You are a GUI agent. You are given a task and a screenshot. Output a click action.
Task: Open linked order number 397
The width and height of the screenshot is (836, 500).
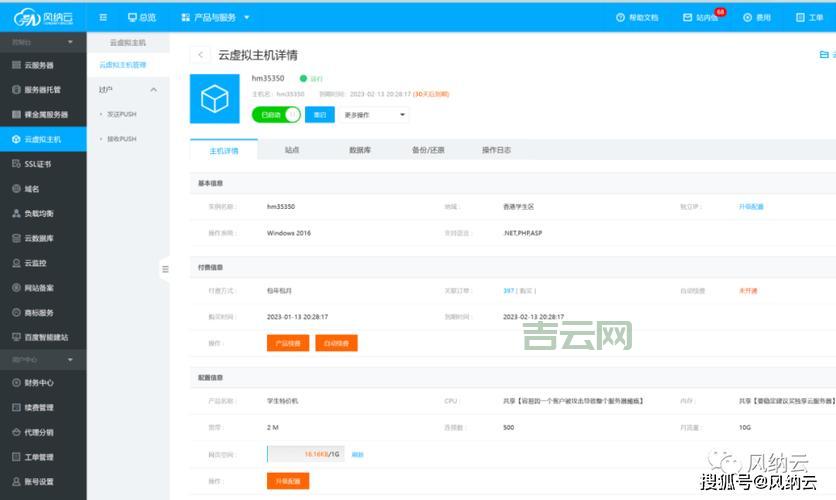tap(509, 291)
